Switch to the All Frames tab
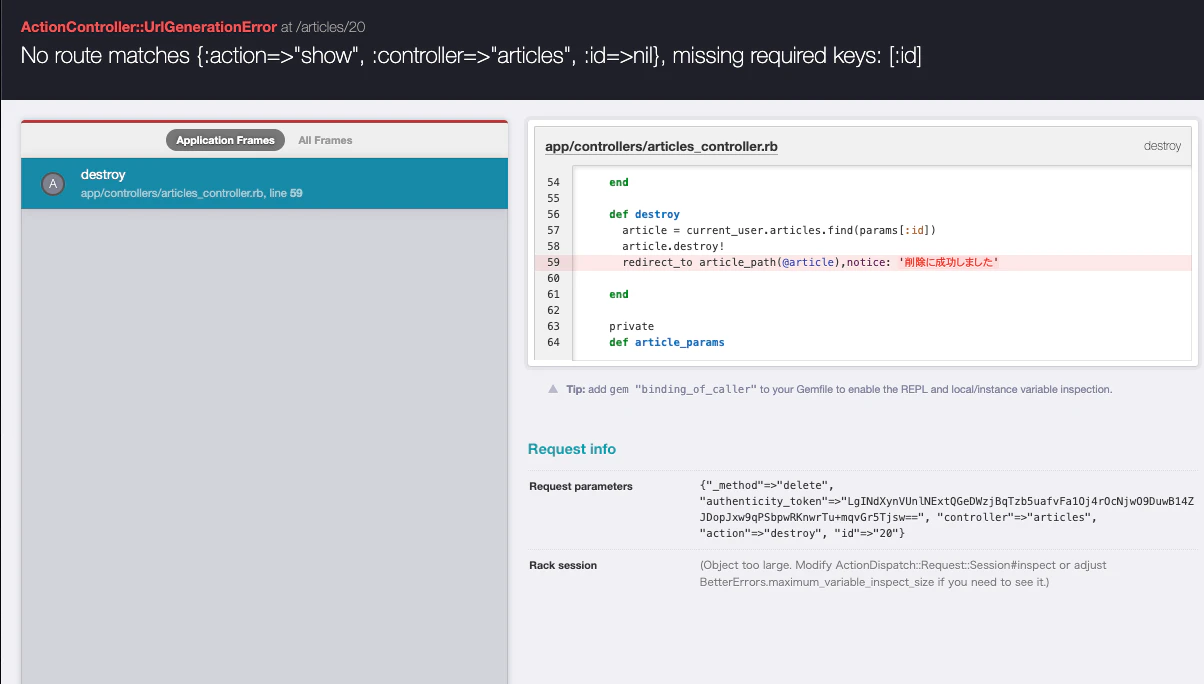Screen dimensions: 1204x684 coord(325,140)
